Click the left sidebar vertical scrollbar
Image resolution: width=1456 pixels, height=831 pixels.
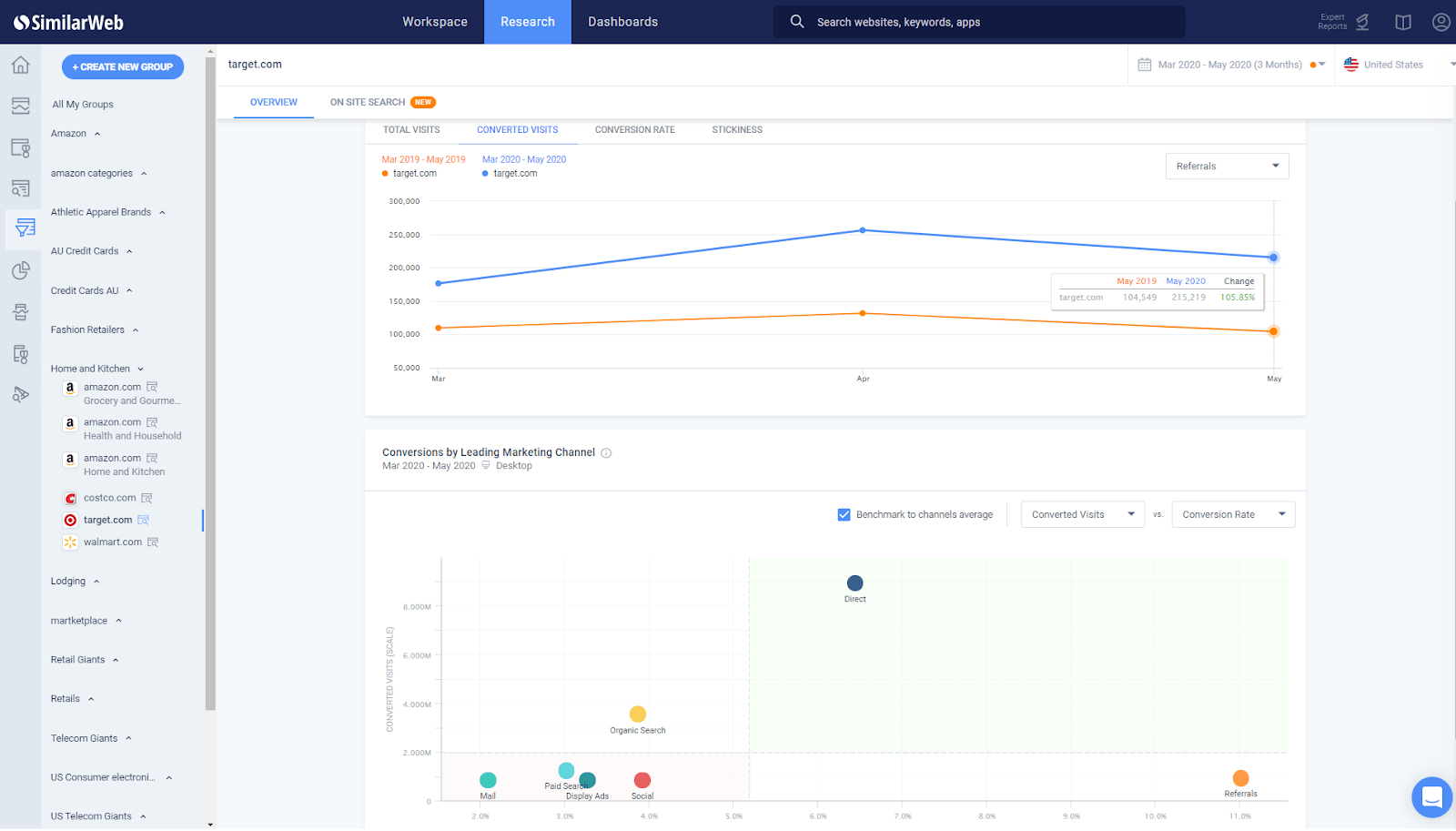pyautogui.click(x=210, y=382)
